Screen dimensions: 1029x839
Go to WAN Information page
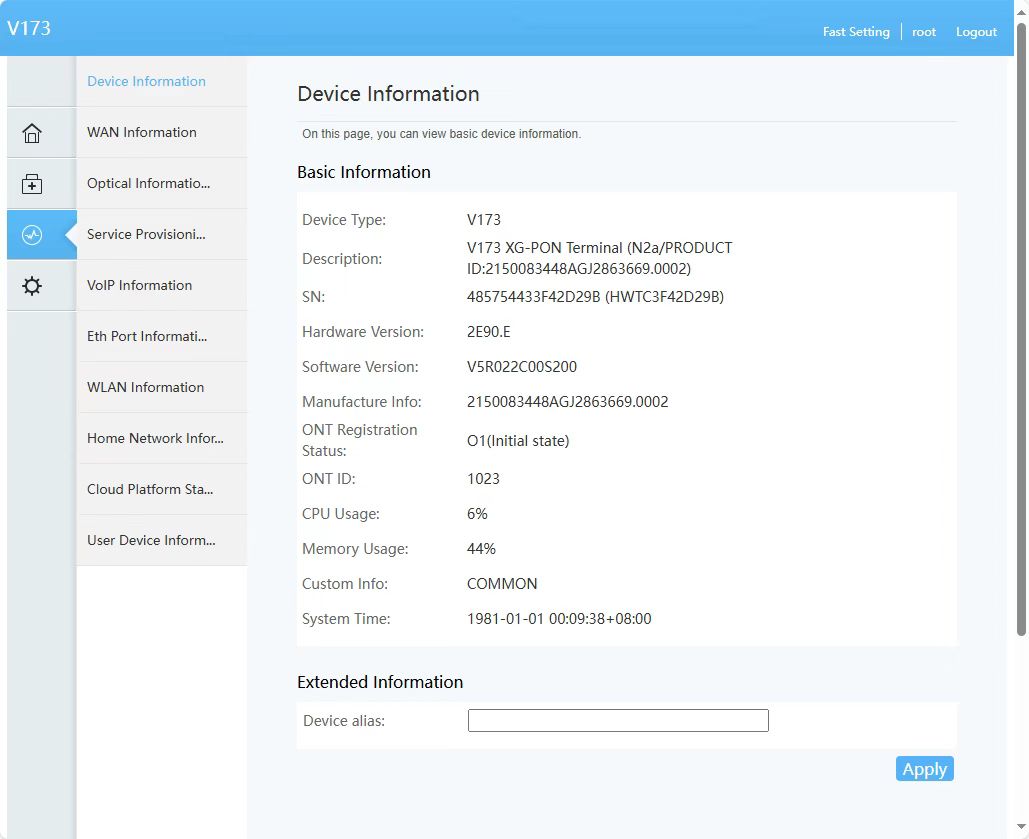142,132
